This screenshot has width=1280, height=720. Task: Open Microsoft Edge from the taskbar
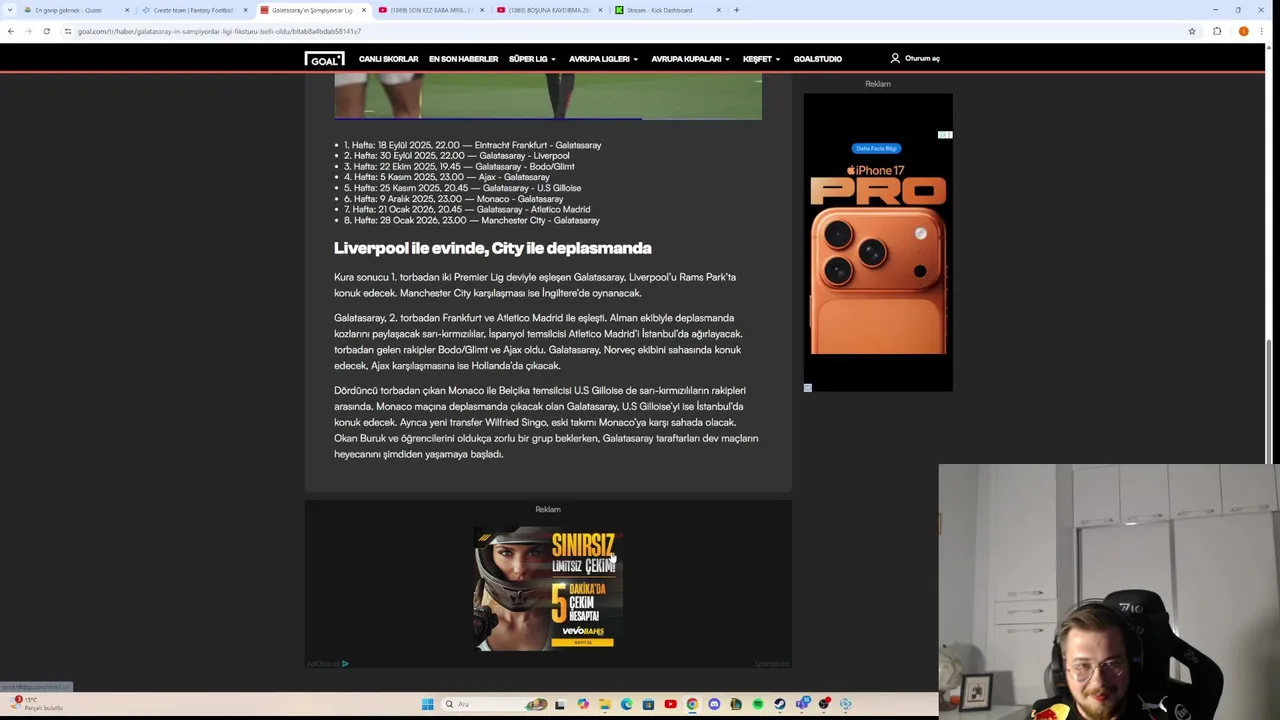626,704
